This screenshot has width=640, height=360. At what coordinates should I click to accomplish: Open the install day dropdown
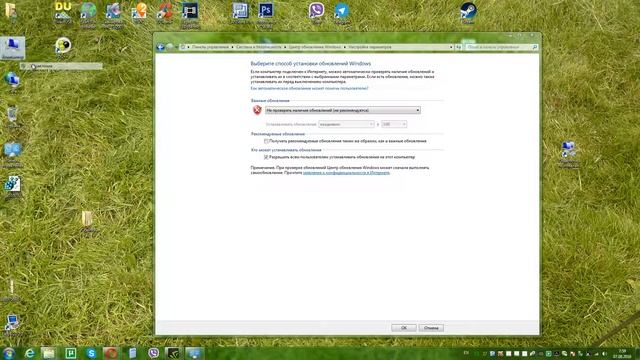346,124
